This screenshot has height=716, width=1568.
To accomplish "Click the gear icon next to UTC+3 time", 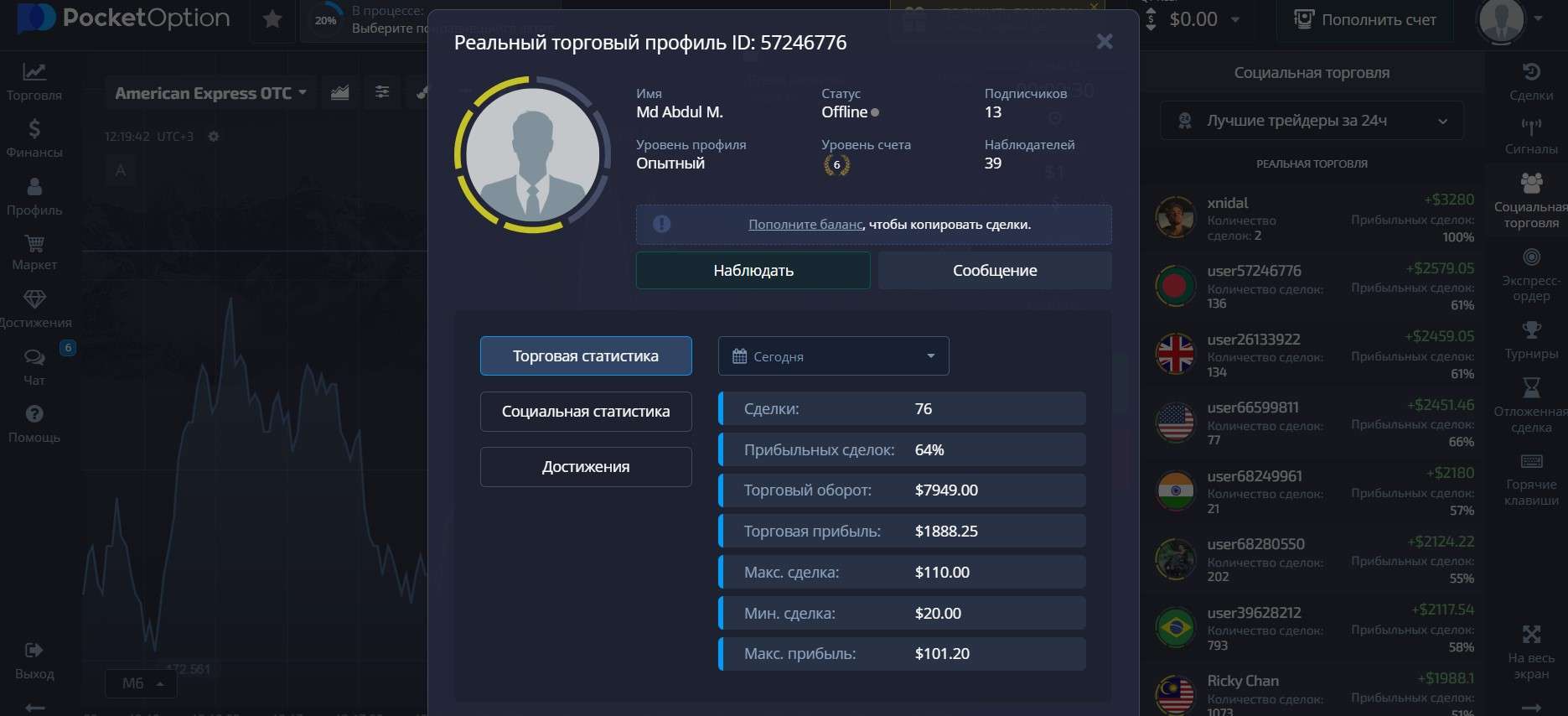I will tap(214, 136).
